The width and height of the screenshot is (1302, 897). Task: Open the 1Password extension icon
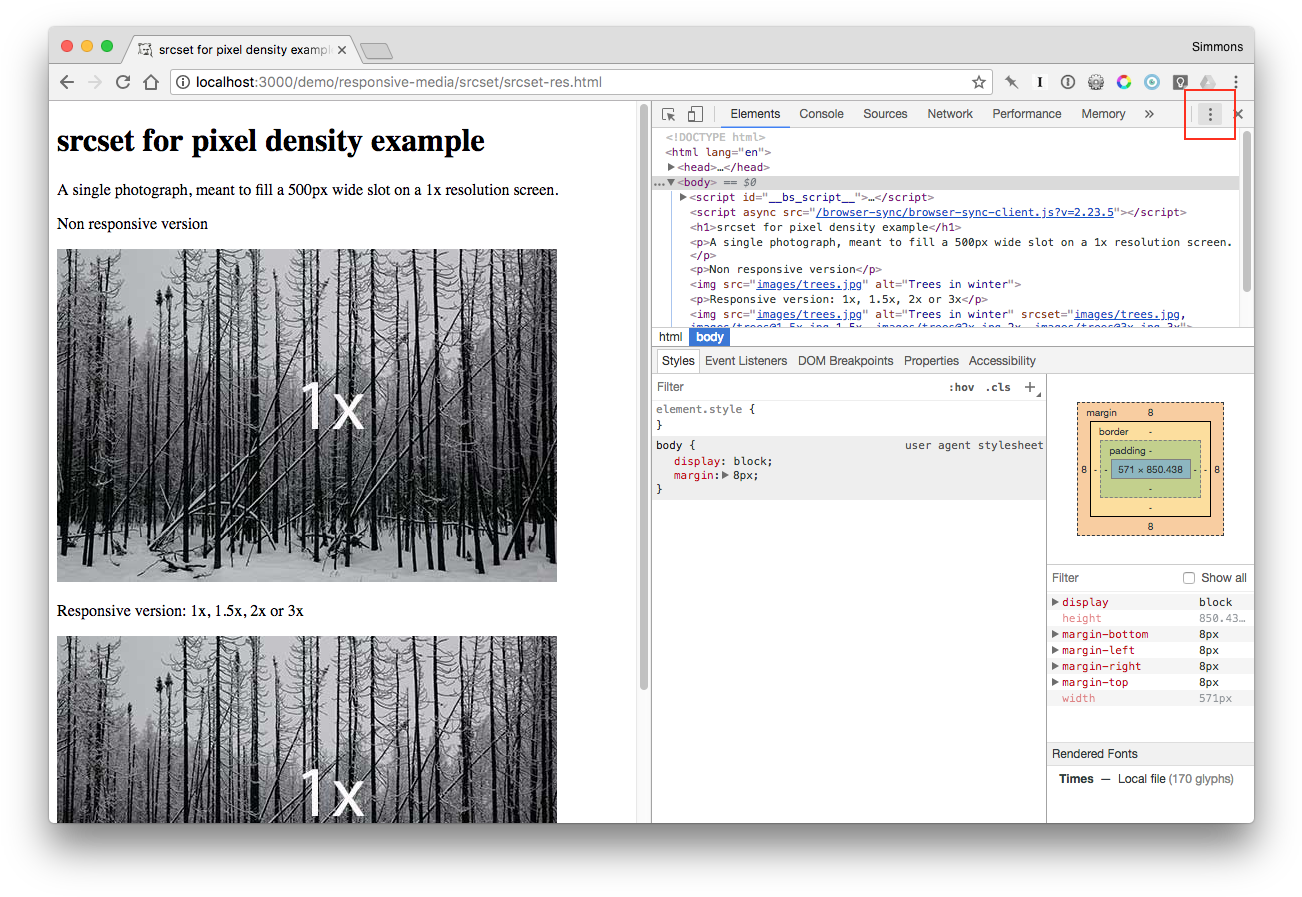click(1068, 82)
